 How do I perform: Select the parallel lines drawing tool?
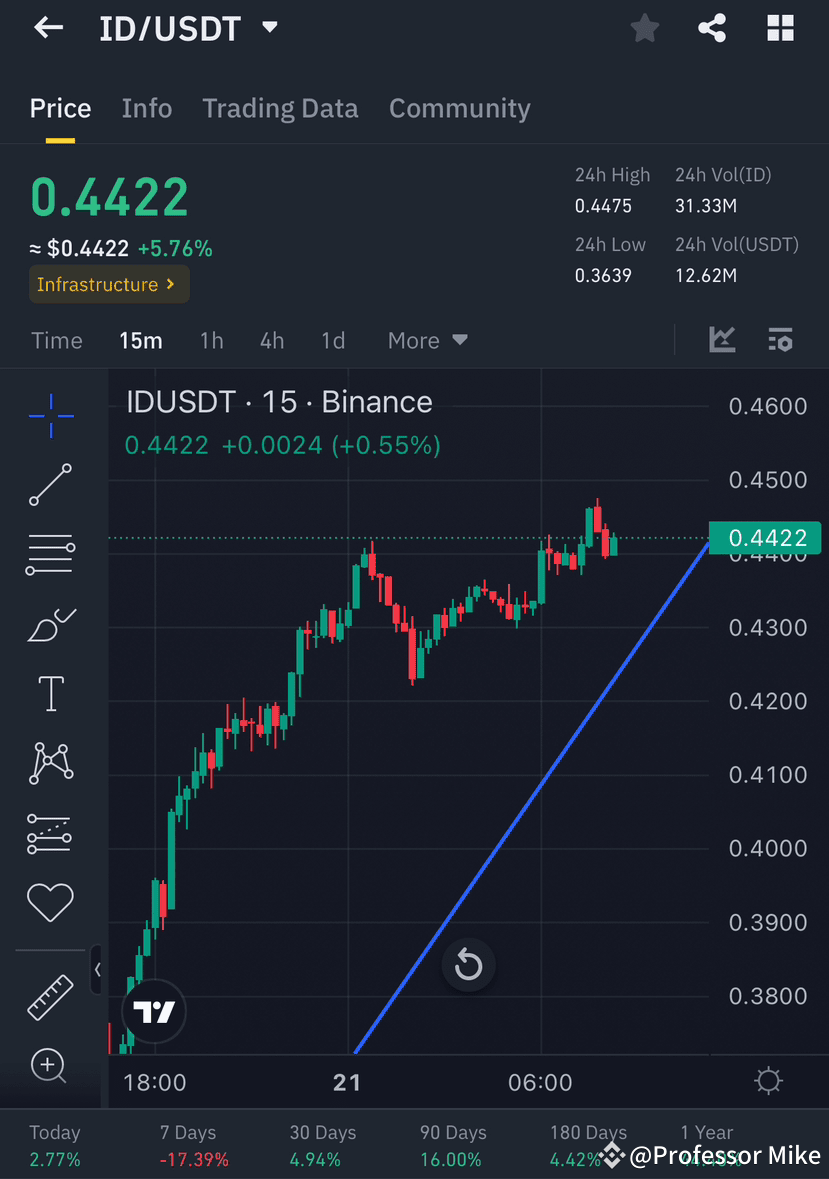[50, 554]
